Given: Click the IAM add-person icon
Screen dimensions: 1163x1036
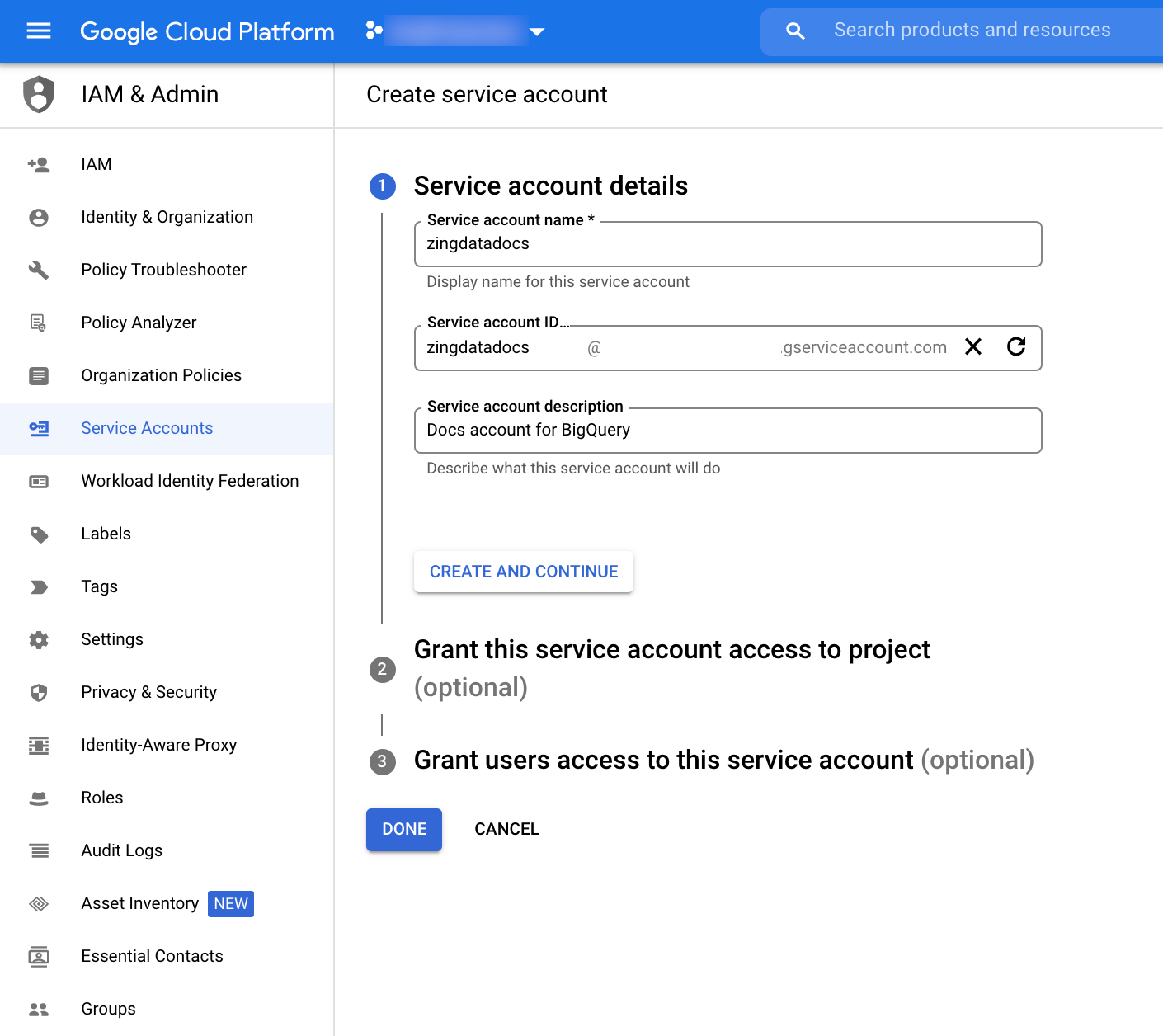Looking at the screenshot, I should point(39,165).
